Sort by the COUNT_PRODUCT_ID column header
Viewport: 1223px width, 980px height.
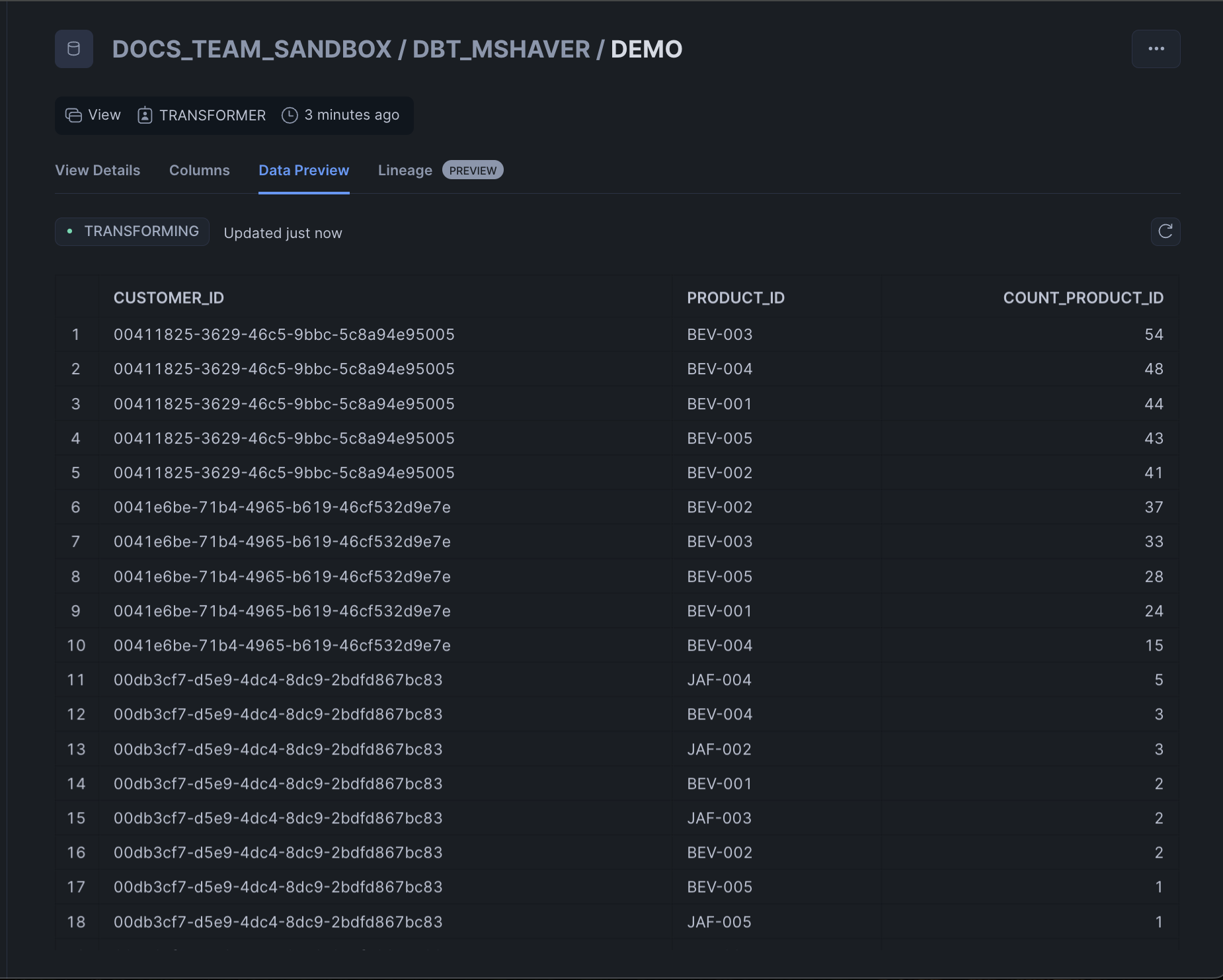(x=1083, y=298)
